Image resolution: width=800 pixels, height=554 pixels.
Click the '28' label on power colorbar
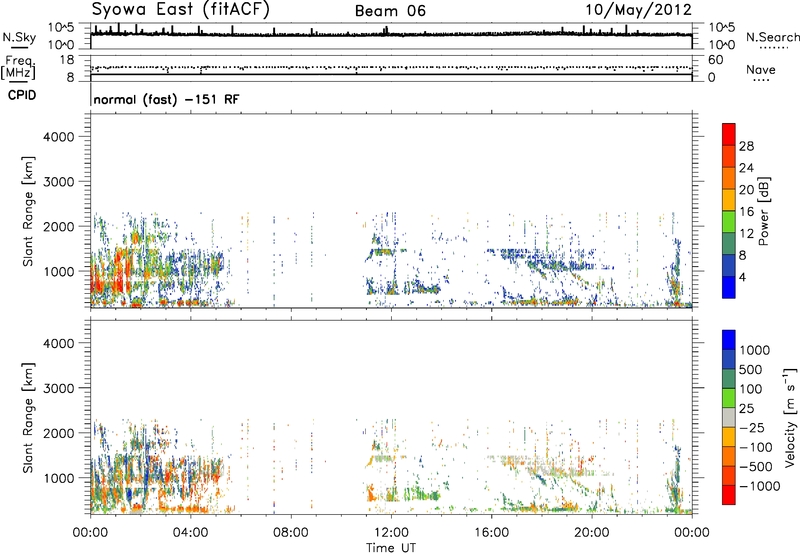pos(746,146)
